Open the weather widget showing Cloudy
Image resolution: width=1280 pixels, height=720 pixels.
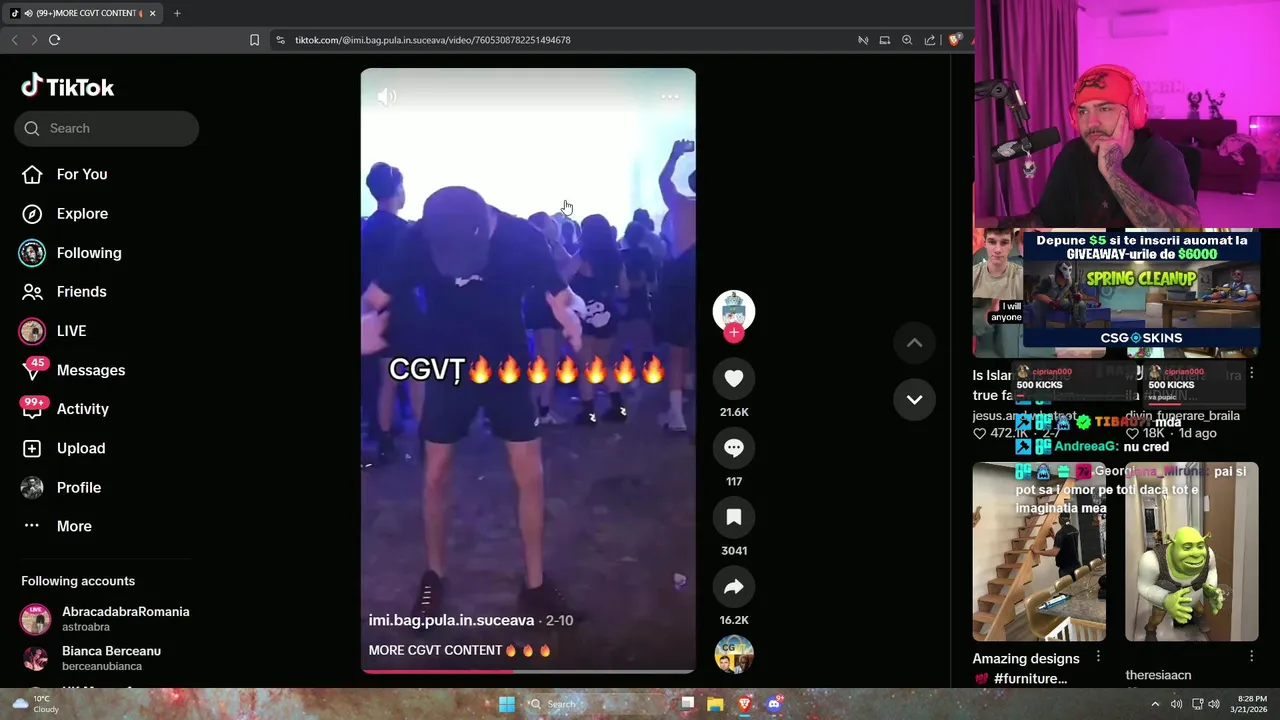pos(34,704)
